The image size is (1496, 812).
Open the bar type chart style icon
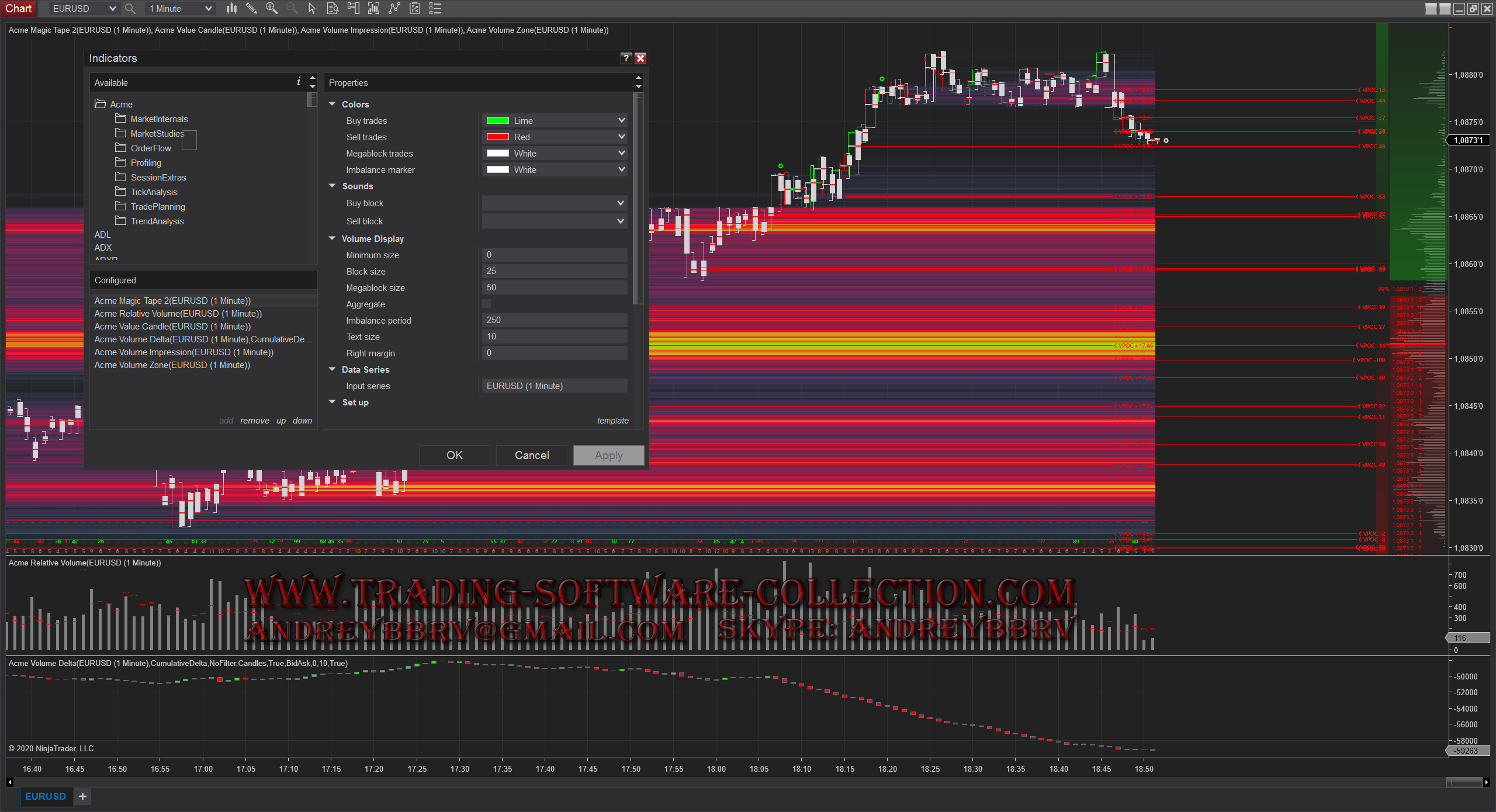(232, 8)
